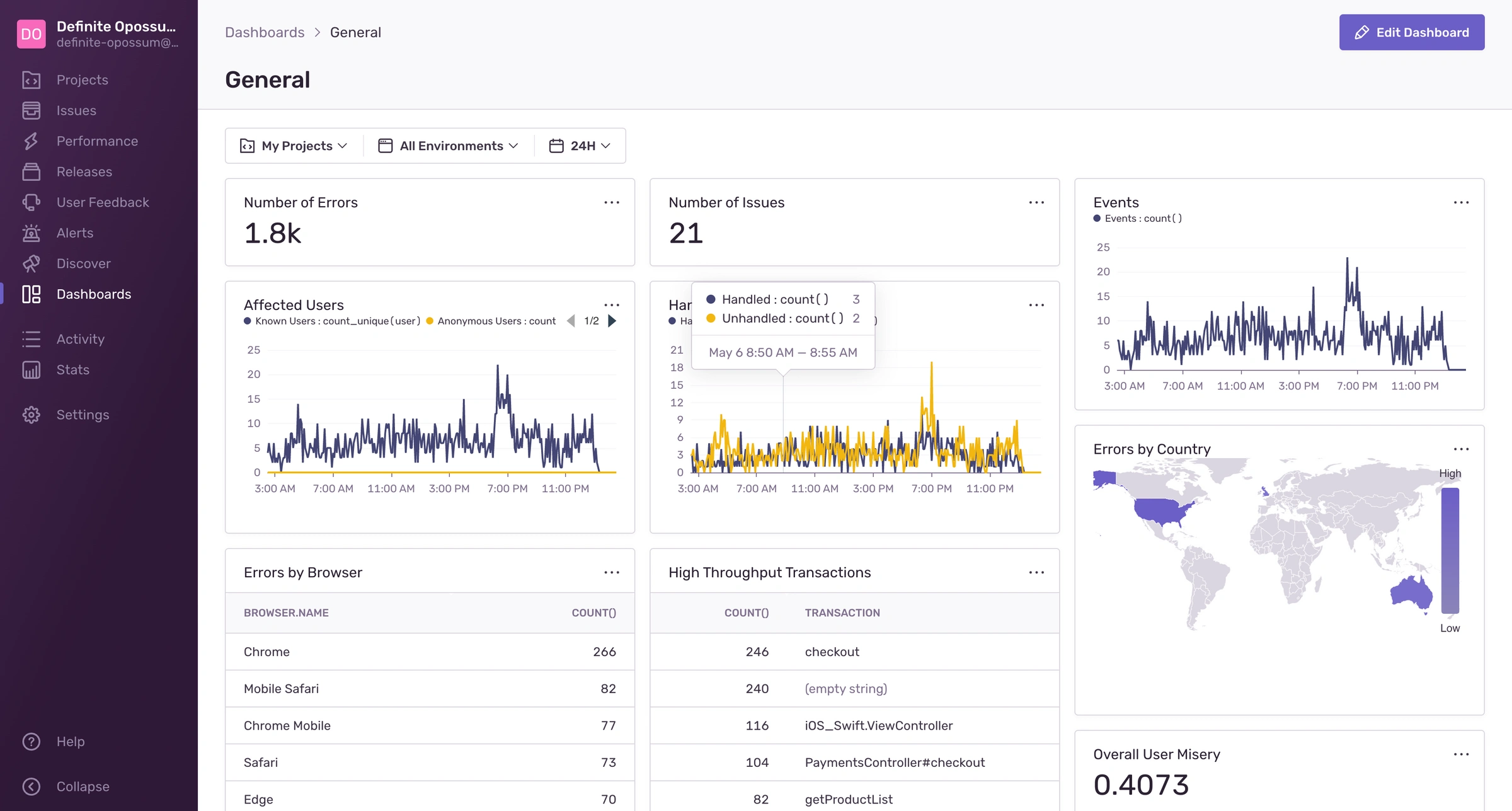Open Errors by Country widget menu

(1461, 449)
